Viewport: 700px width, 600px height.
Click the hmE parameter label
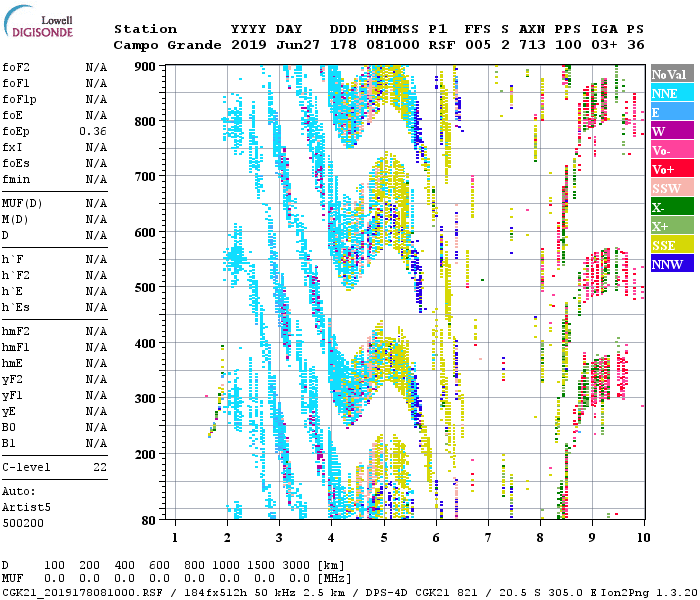point(12,363)
